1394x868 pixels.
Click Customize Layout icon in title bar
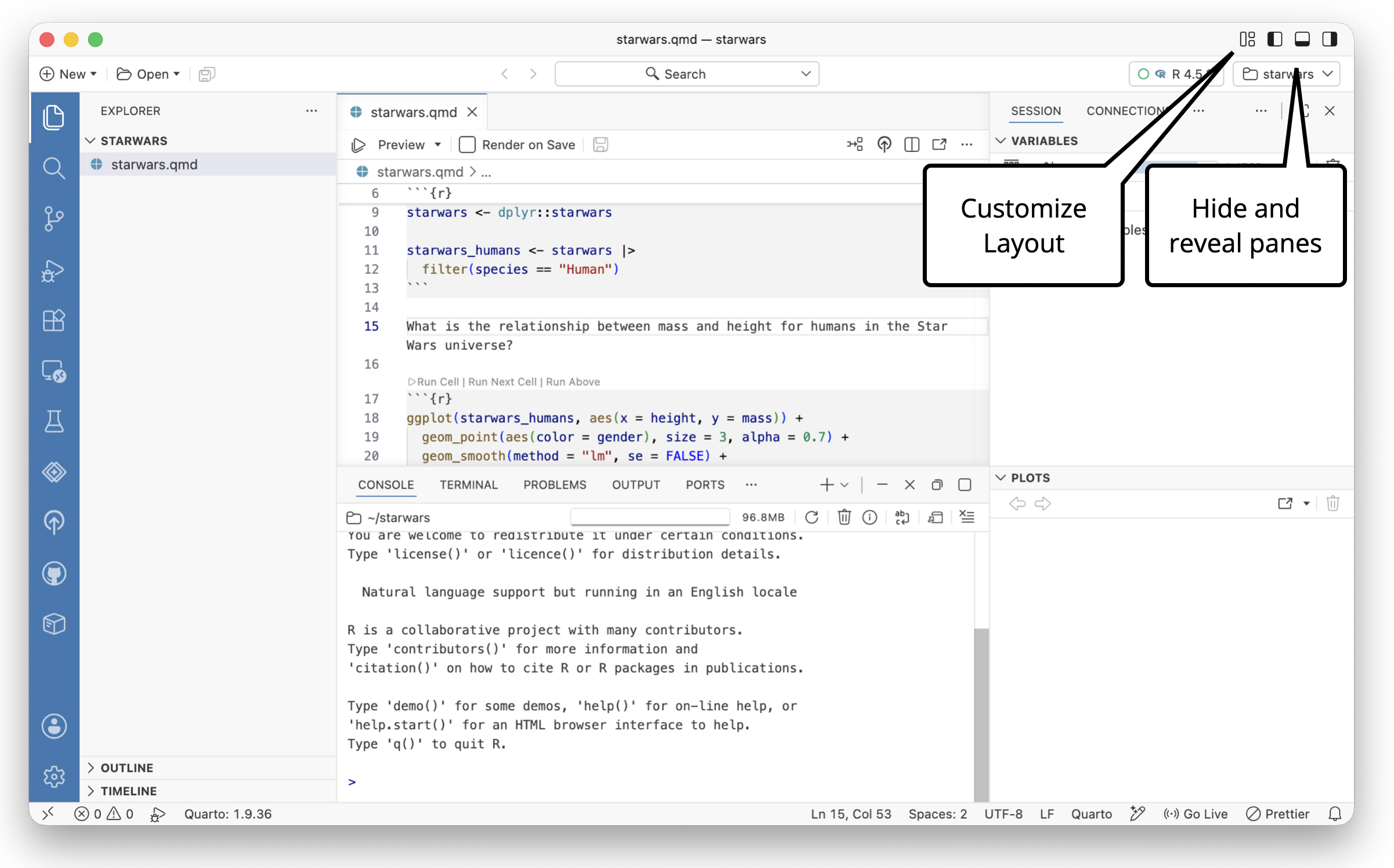pyautogui.click(x=1247, y=39)
